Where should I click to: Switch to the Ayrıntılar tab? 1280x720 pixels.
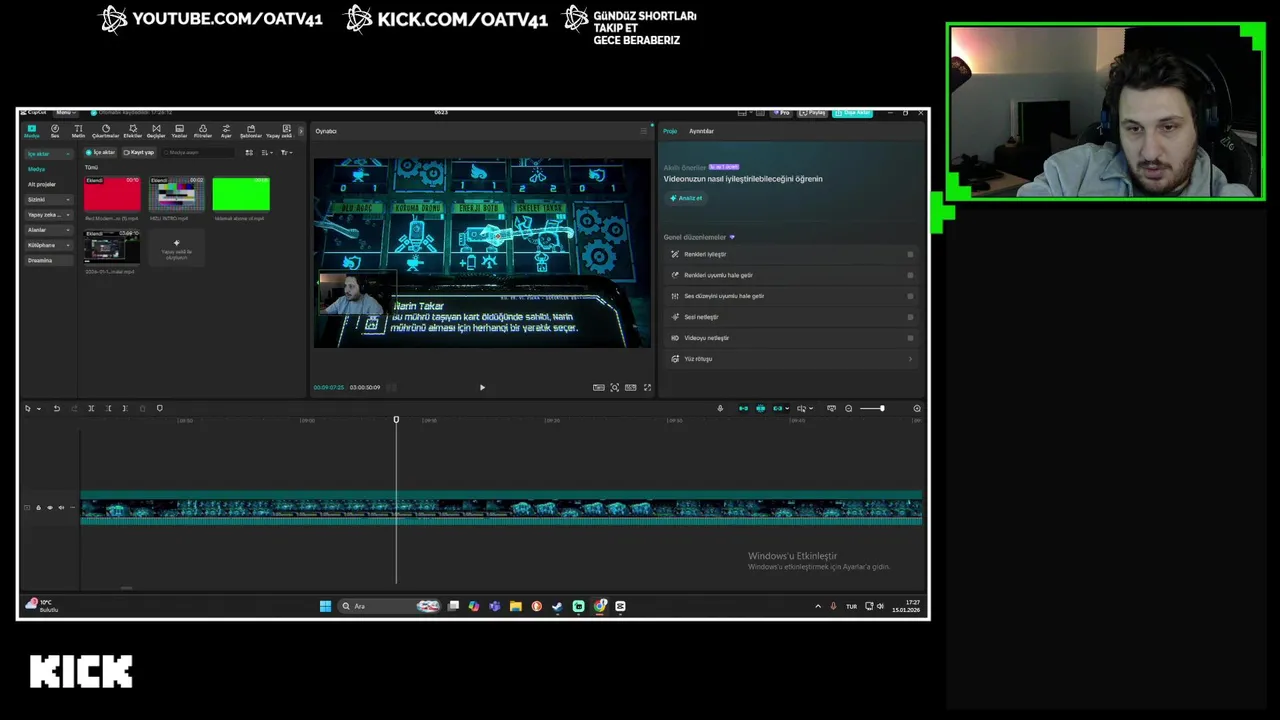pyautogui.click(x=701, y=131)
